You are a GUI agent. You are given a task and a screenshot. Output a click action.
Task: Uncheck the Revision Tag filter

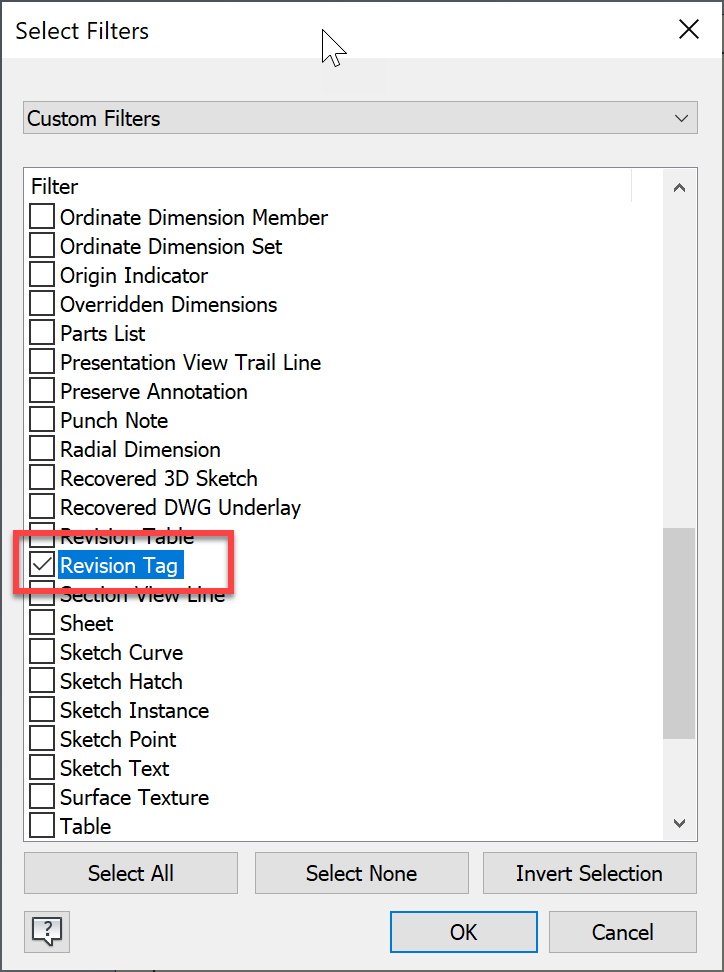click(40, 565)
